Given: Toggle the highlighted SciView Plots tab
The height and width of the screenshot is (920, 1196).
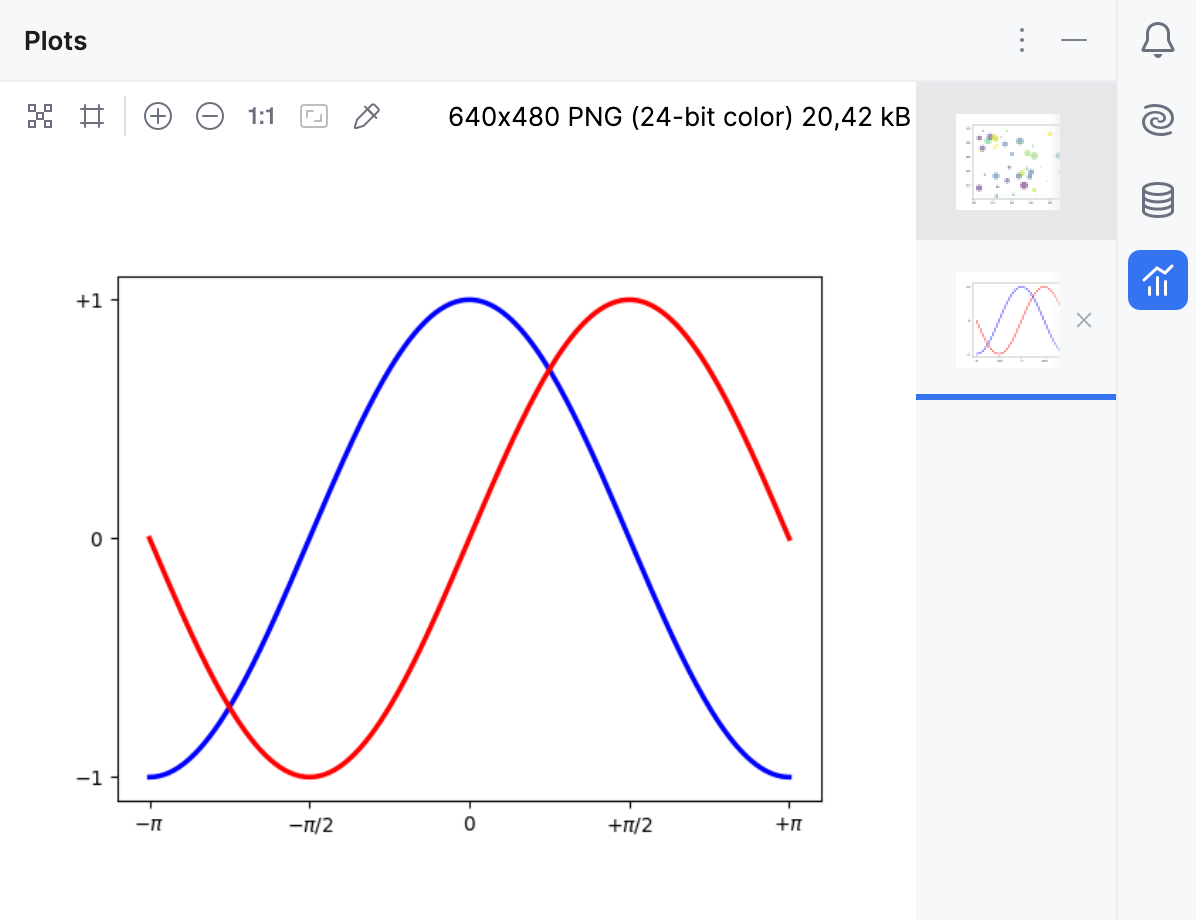Looking at the screenshot, I should tap(1157, 280).
